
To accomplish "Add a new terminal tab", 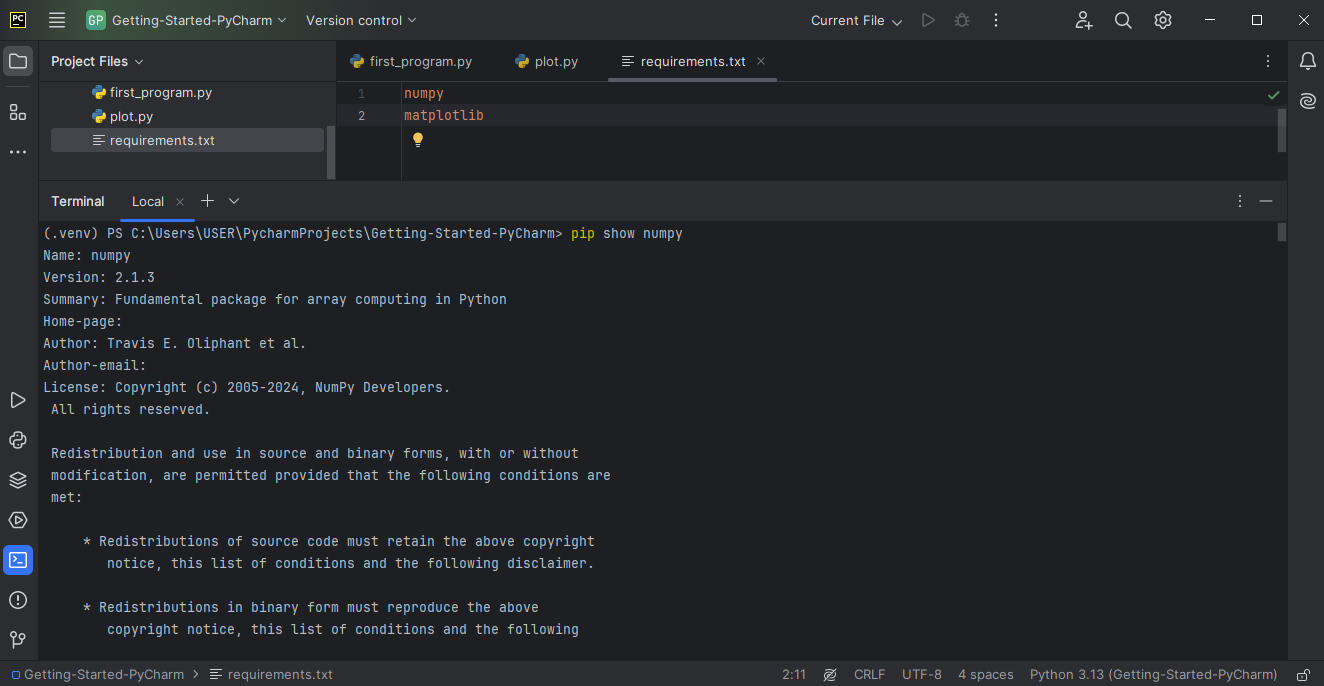I will 207,201.
